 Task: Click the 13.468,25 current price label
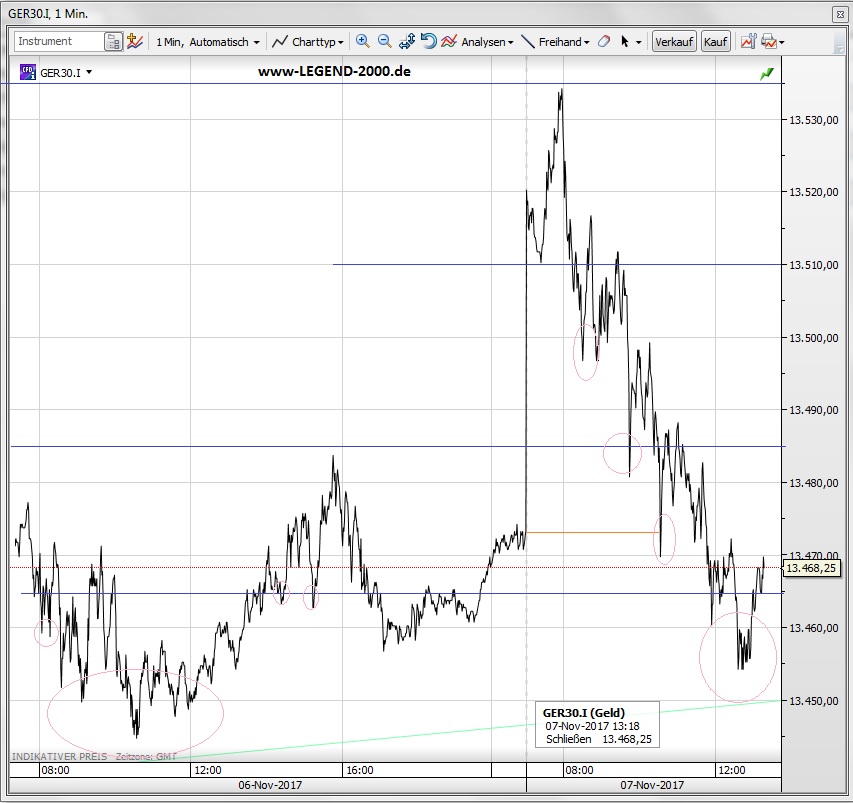[811, 569]
